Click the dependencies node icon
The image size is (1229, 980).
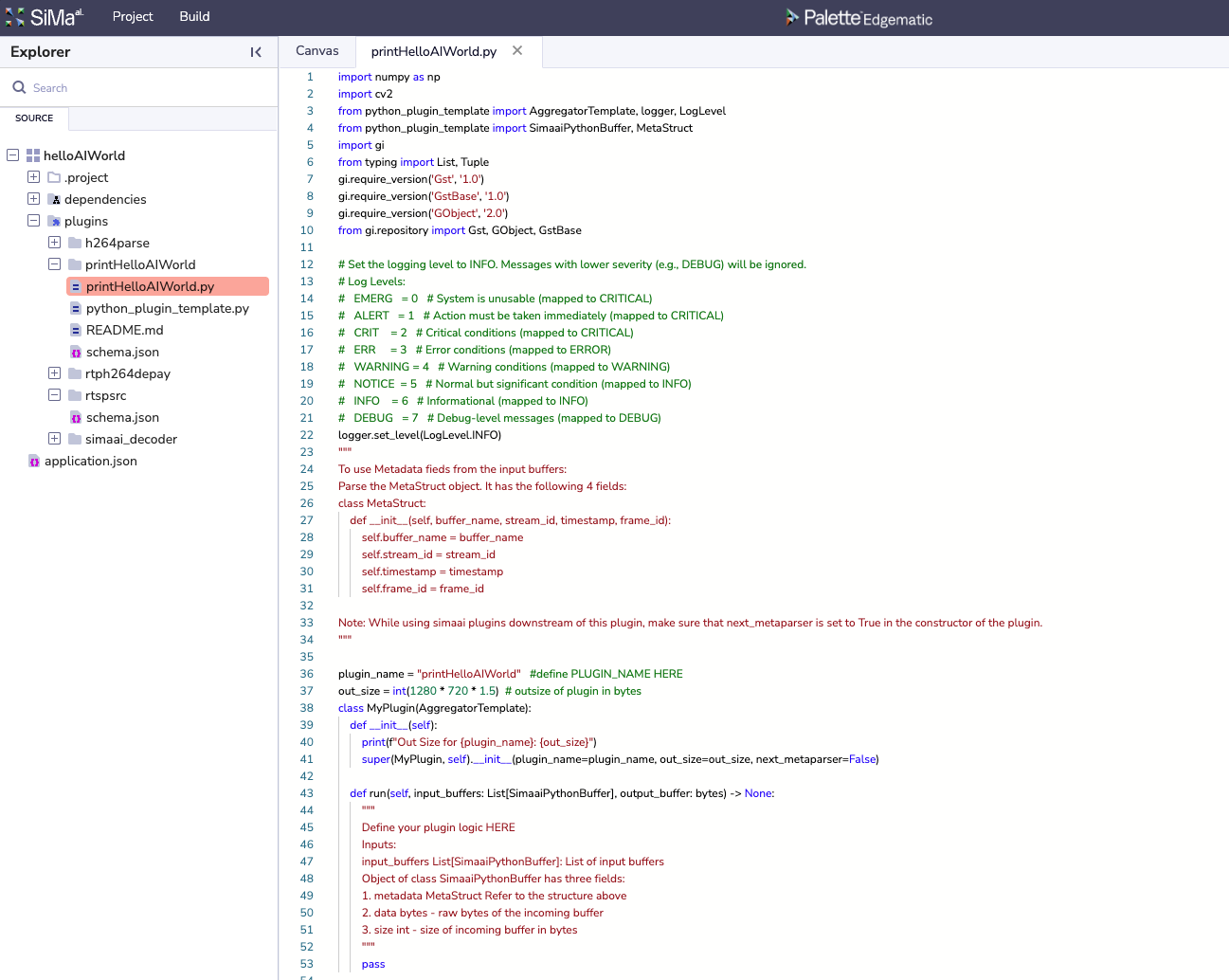tap(55, 200)
